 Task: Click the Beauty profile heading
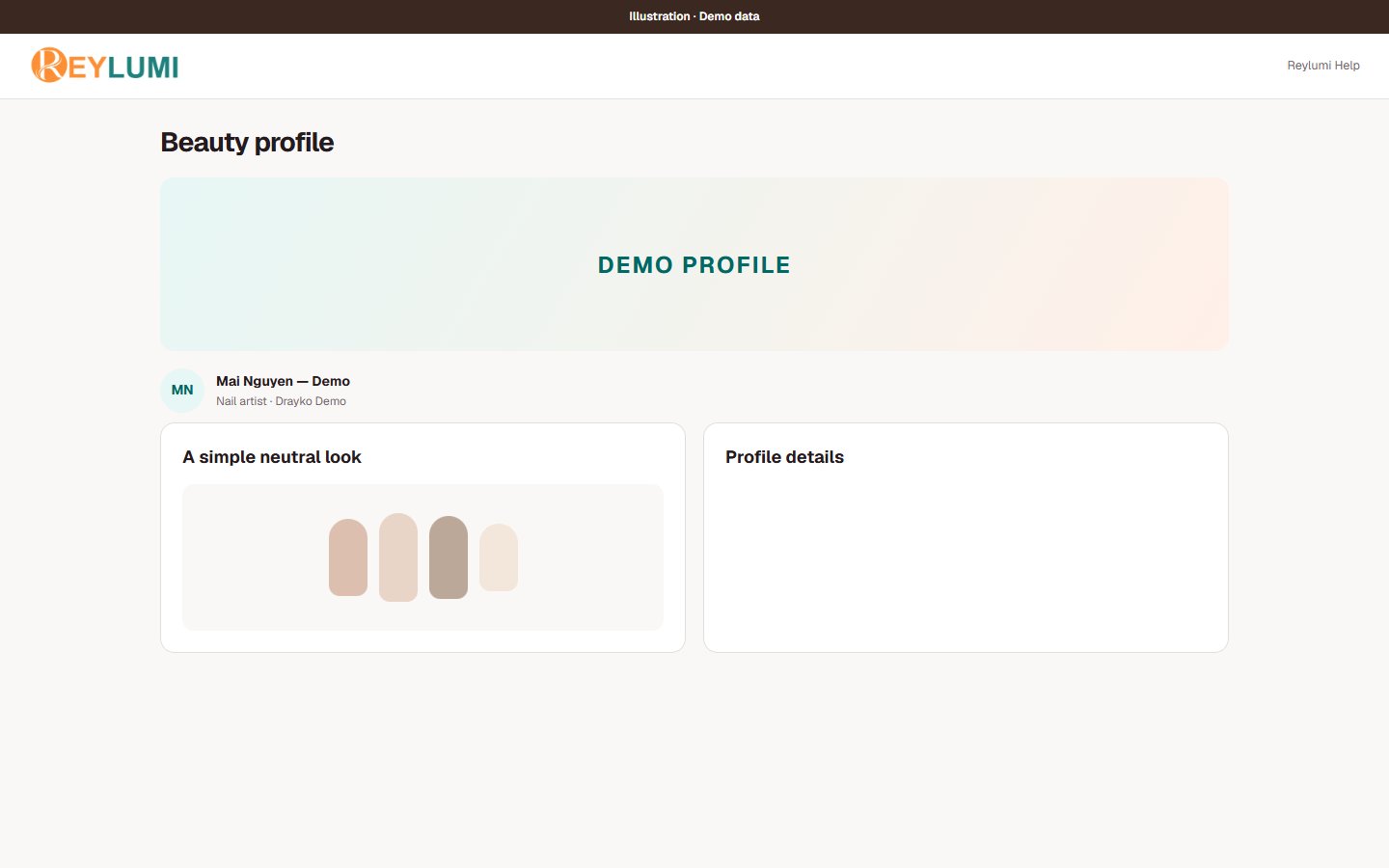click(x=247, y=143)
